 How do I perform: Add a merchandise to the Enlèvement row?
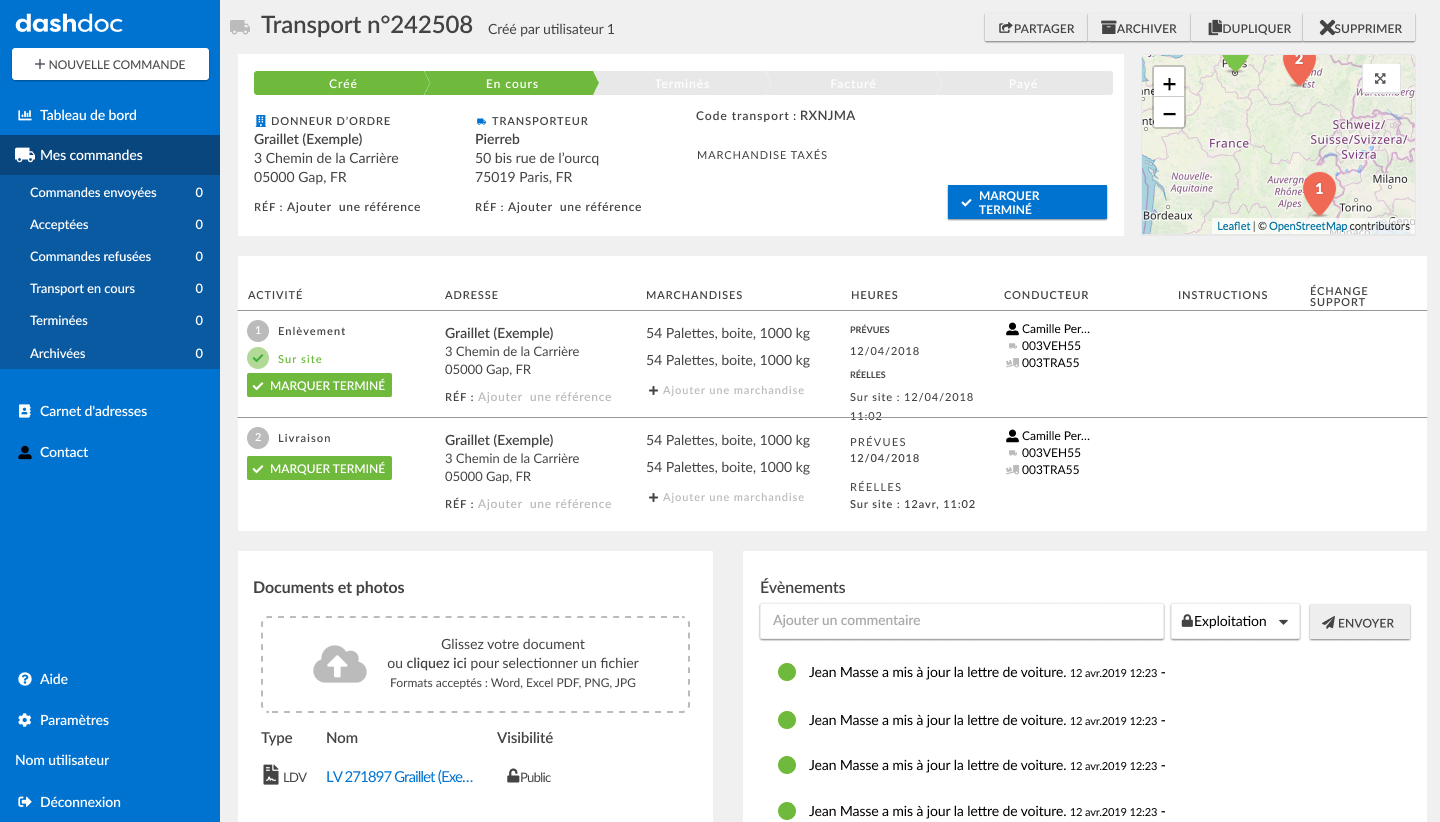(726, 390)
